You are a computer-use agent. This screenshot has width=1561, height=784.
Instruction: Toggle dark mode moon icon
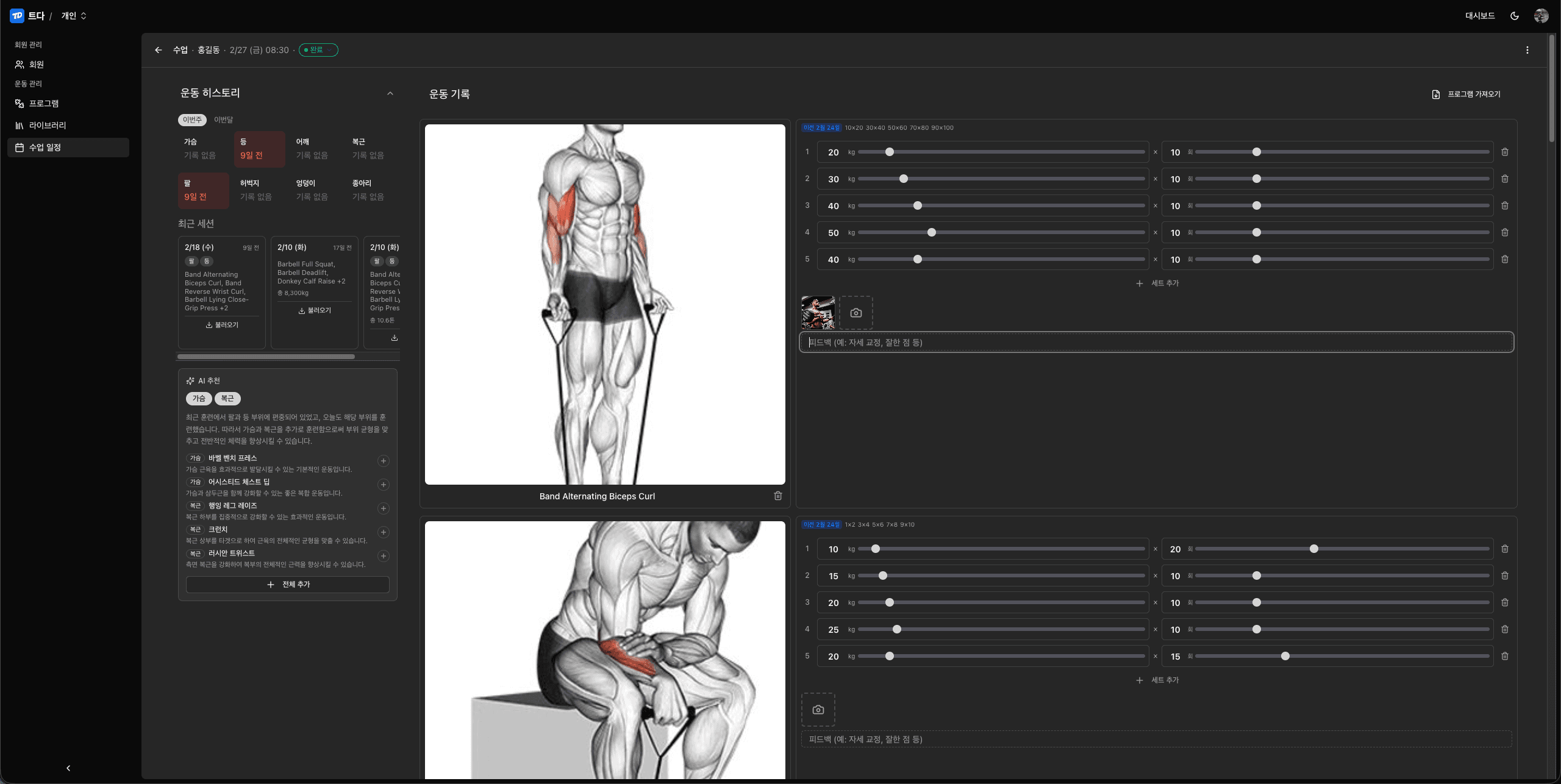click(x=1515, y=16)
